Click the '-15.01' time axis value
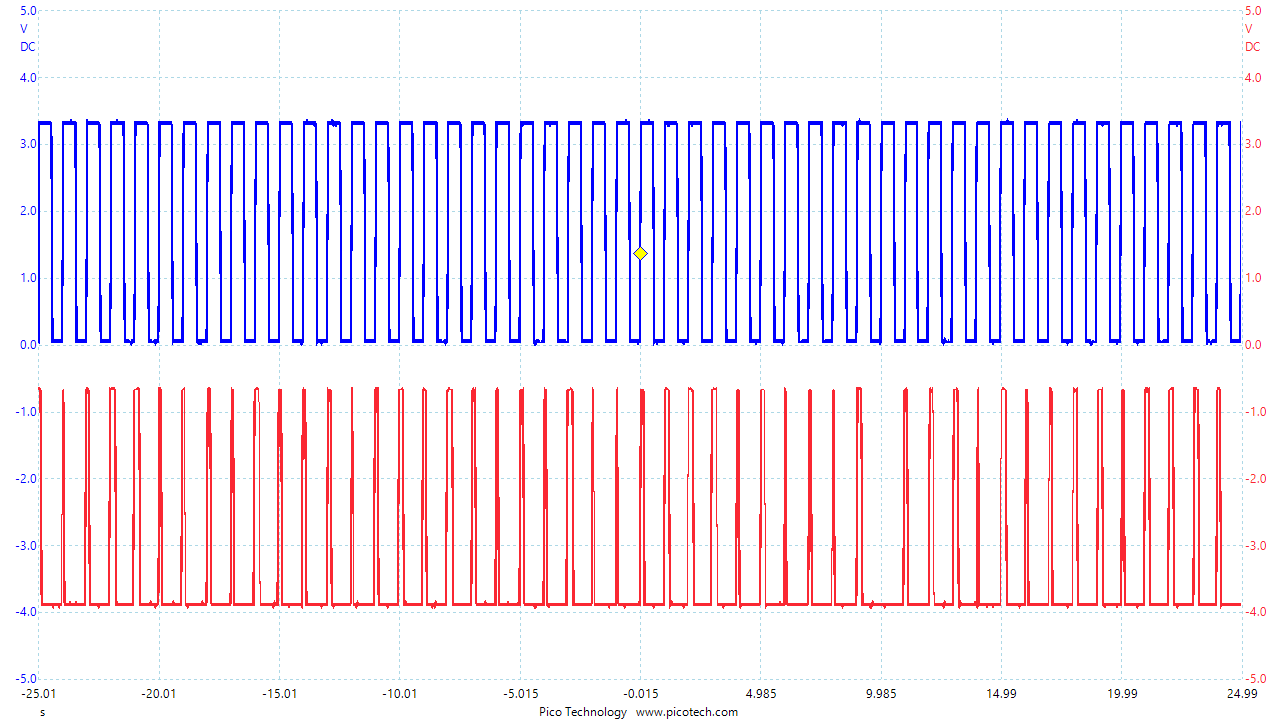 tap(279, 694)
